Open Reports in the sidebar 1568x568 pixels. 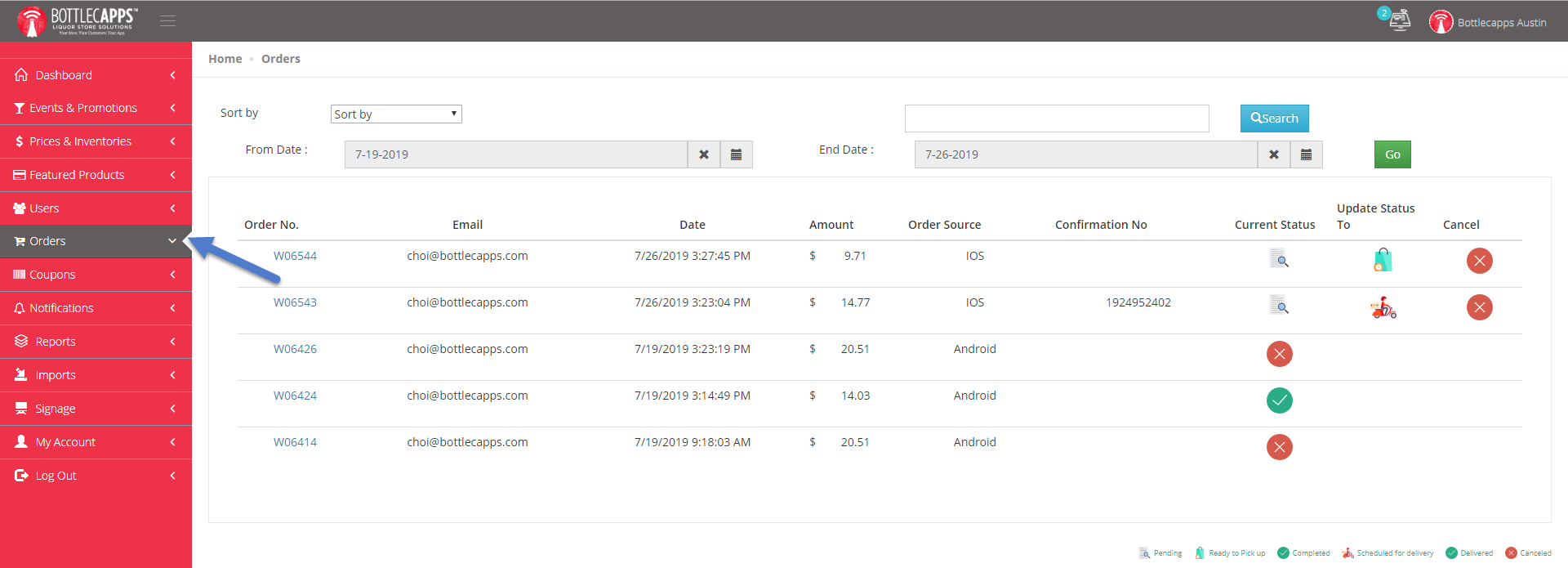point(96,342)
